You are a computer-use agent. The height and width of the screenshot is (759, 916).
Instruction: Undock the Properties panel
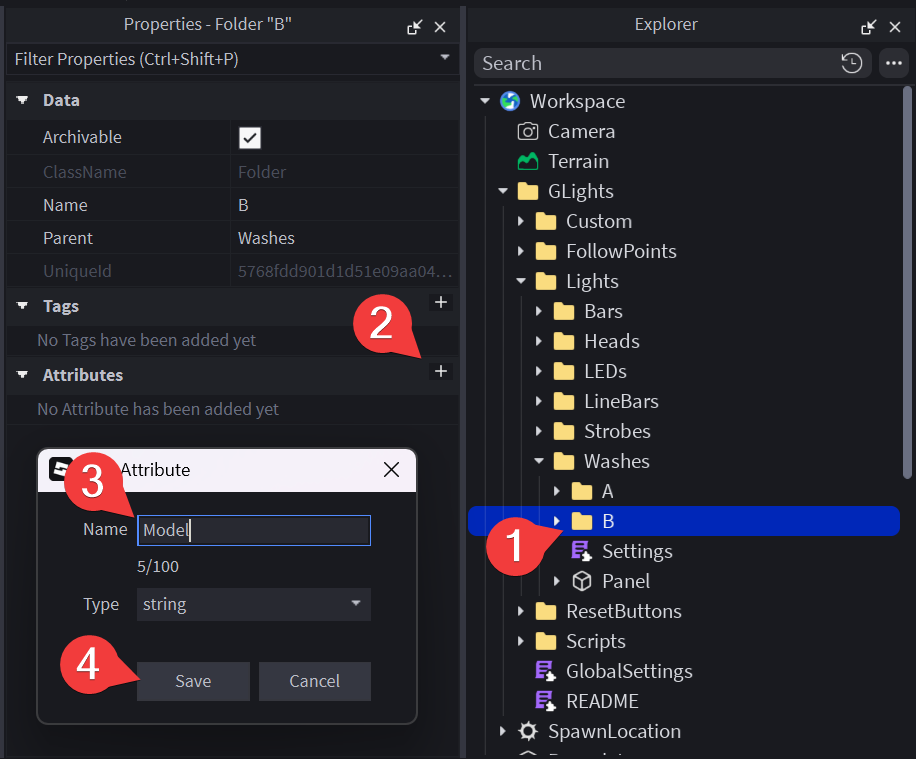click(x=414, y=27)
